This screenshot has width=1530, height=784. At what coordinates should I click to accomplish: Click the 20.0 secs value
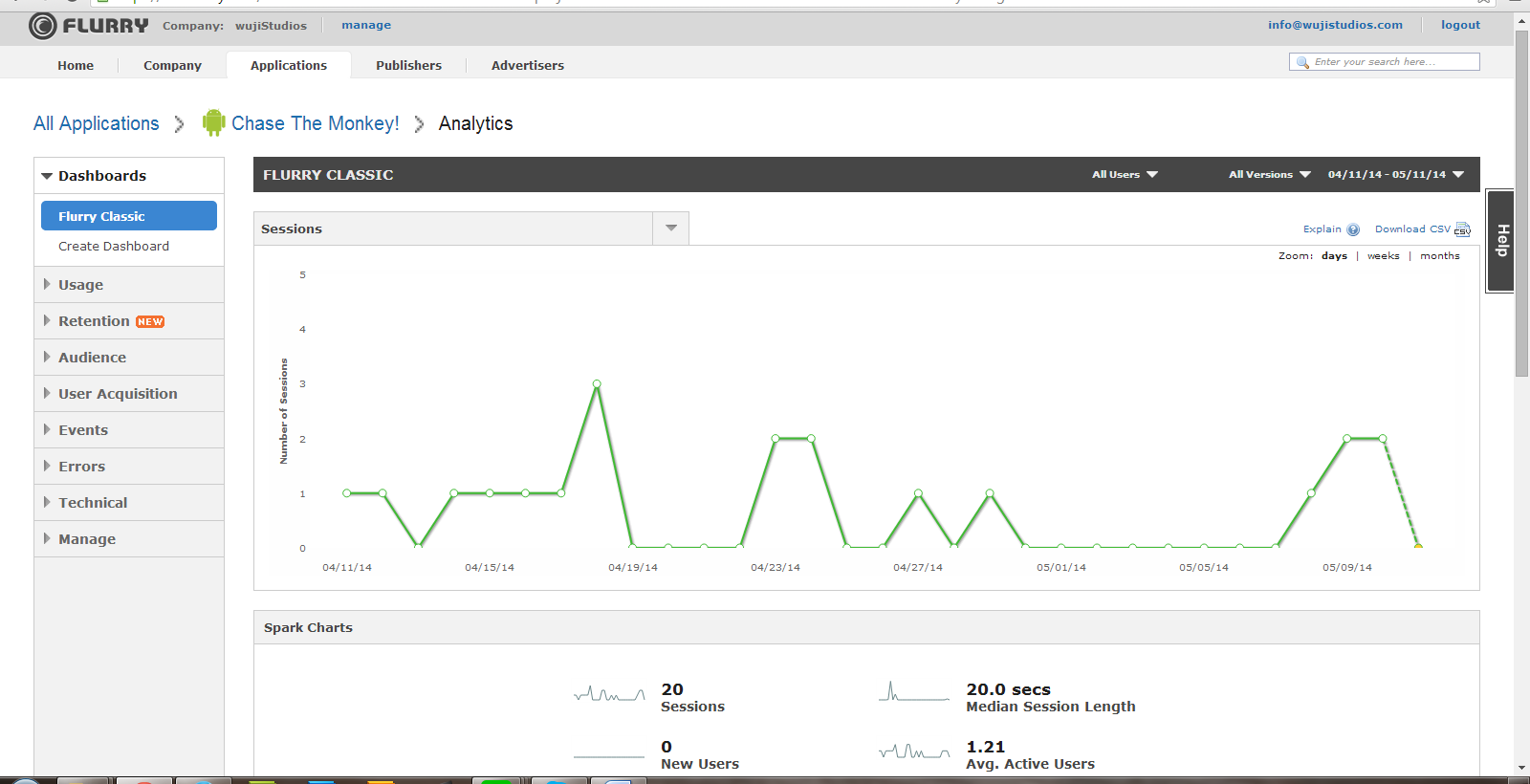(1008, 689)
